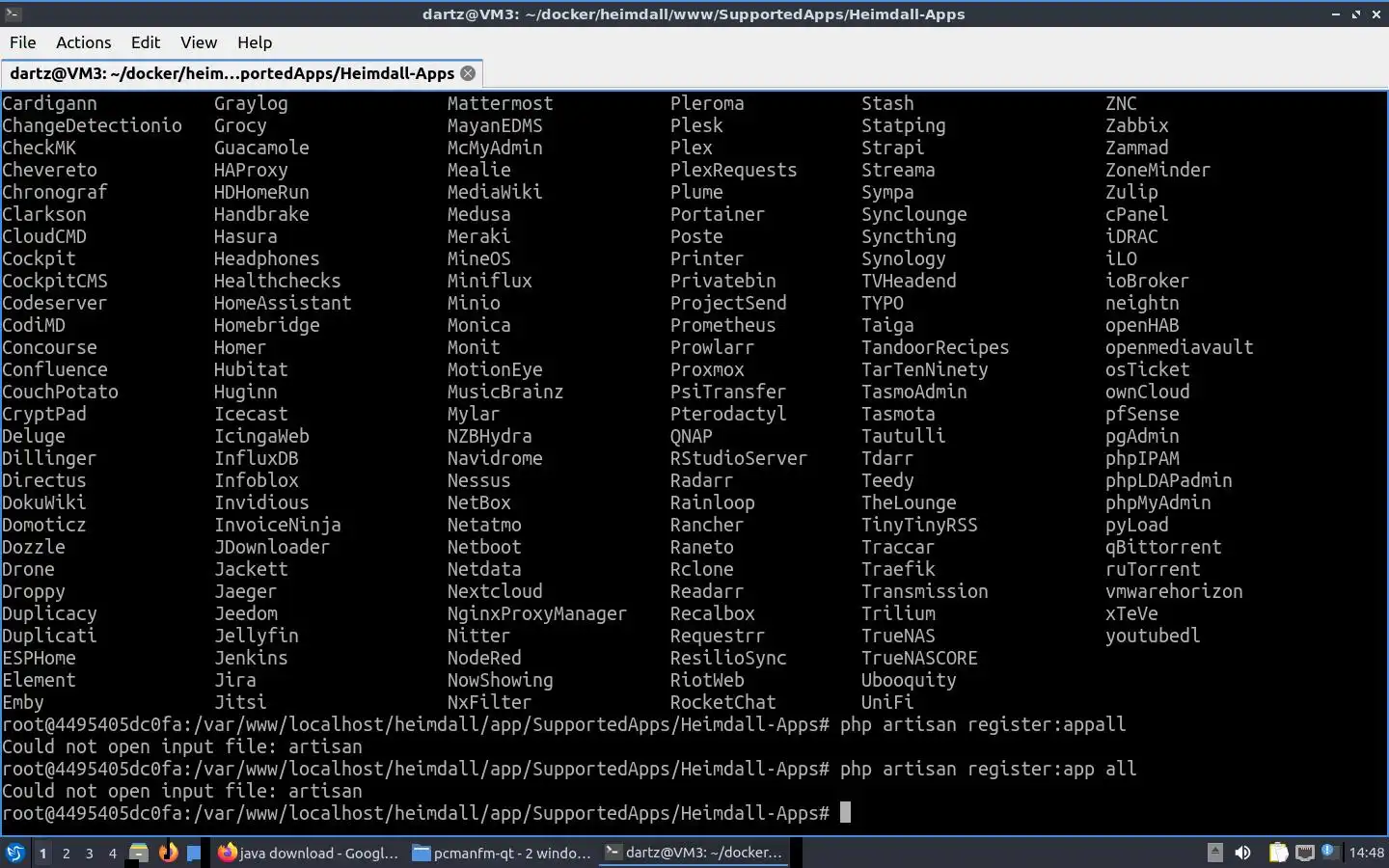
Task: Switch to workspace 1
Action: click(43, 853)
